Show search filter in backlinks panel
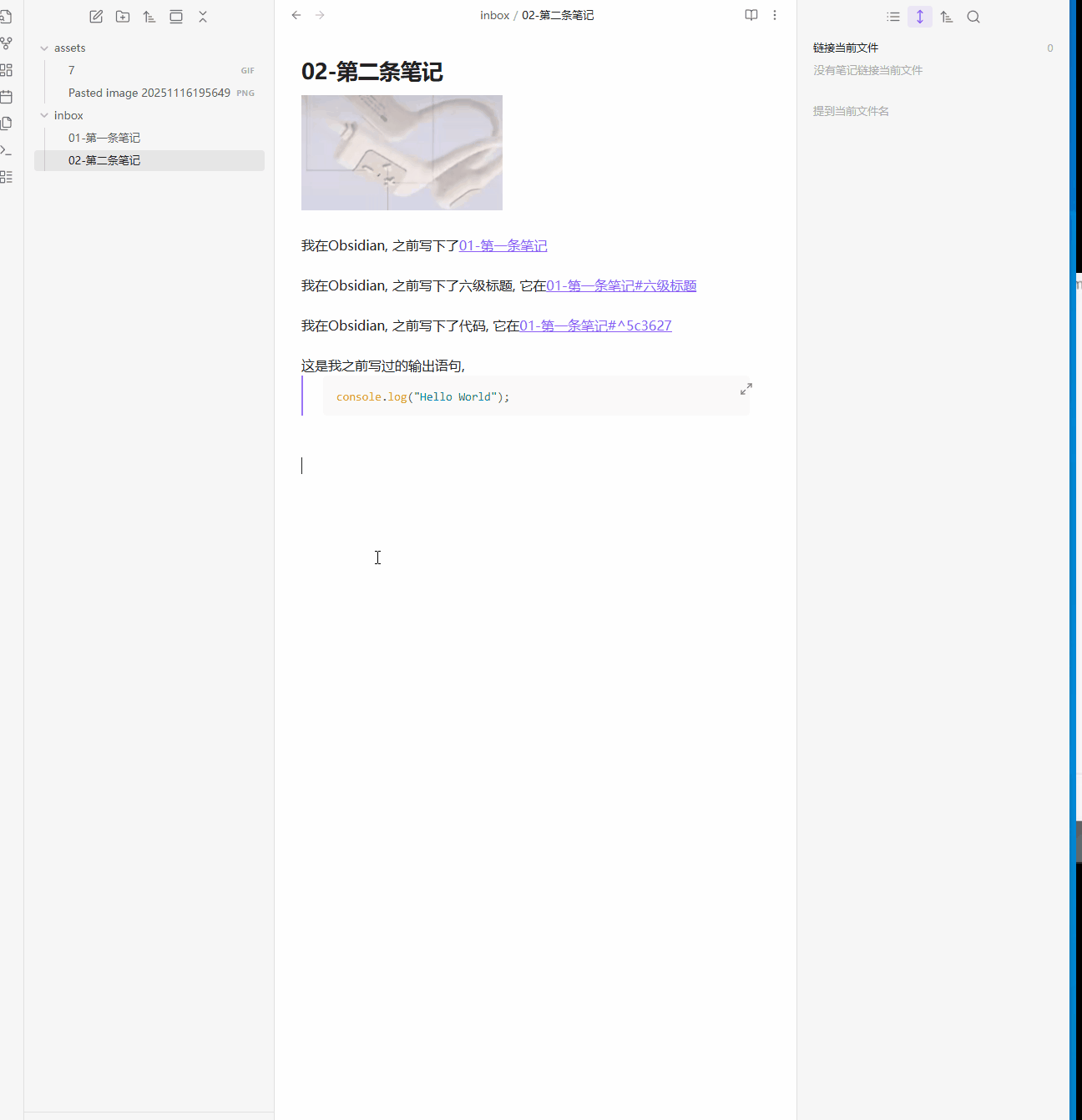 pyautogui.click(x=973, y=17)
